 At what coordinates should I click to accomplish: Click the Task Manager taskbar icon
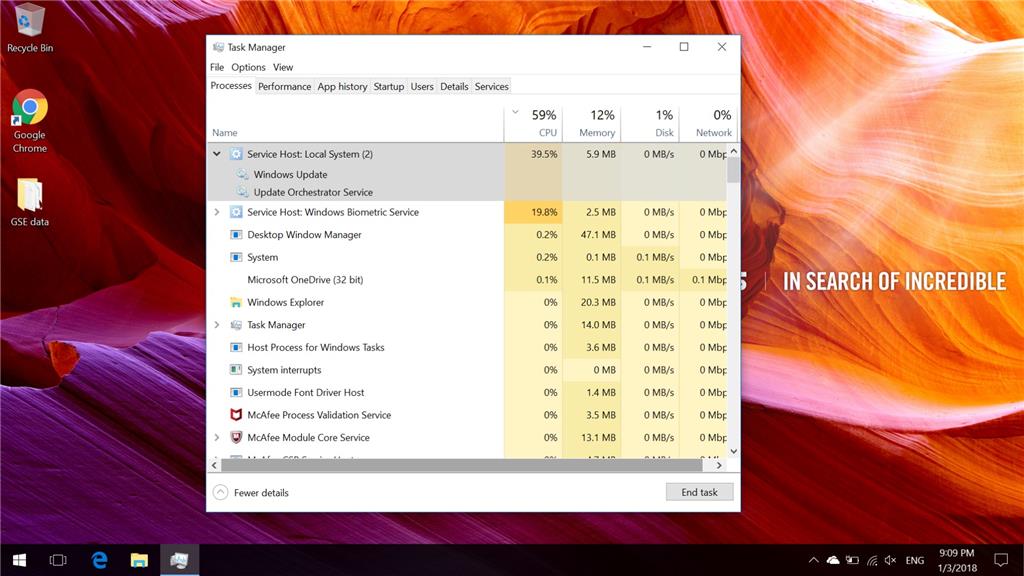click(x=179, y=560)
